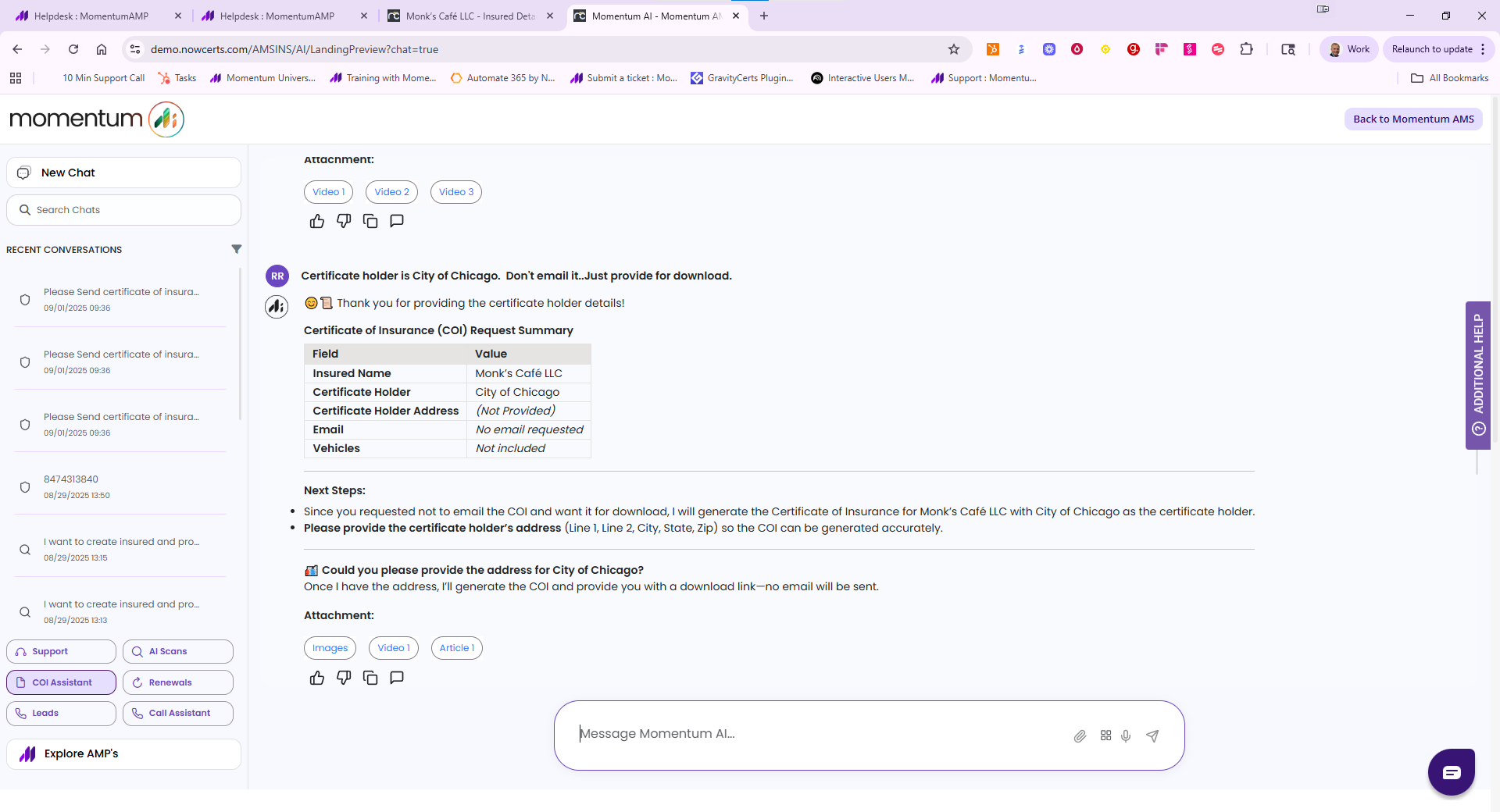Open the Chrome three-dot menu
The width and height of the screenshot is (1500, 812).
click(x=1483, y=49)
